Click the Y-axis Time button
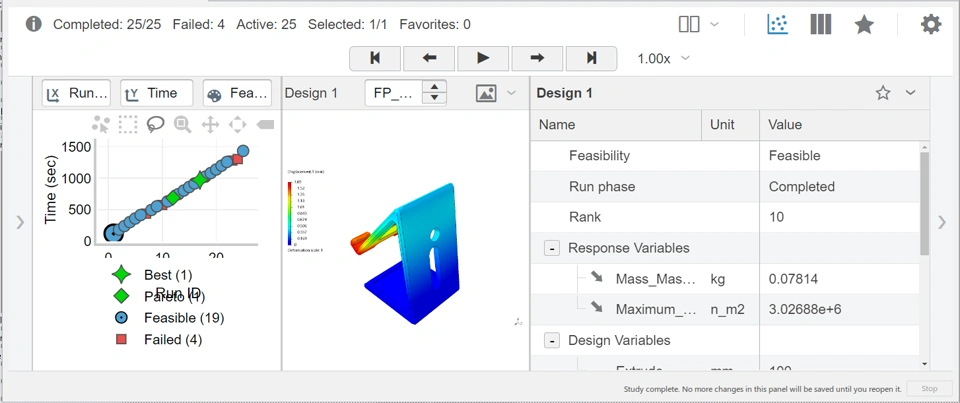The width and height of the screenshot is (960, 403). tap(156, 93)
